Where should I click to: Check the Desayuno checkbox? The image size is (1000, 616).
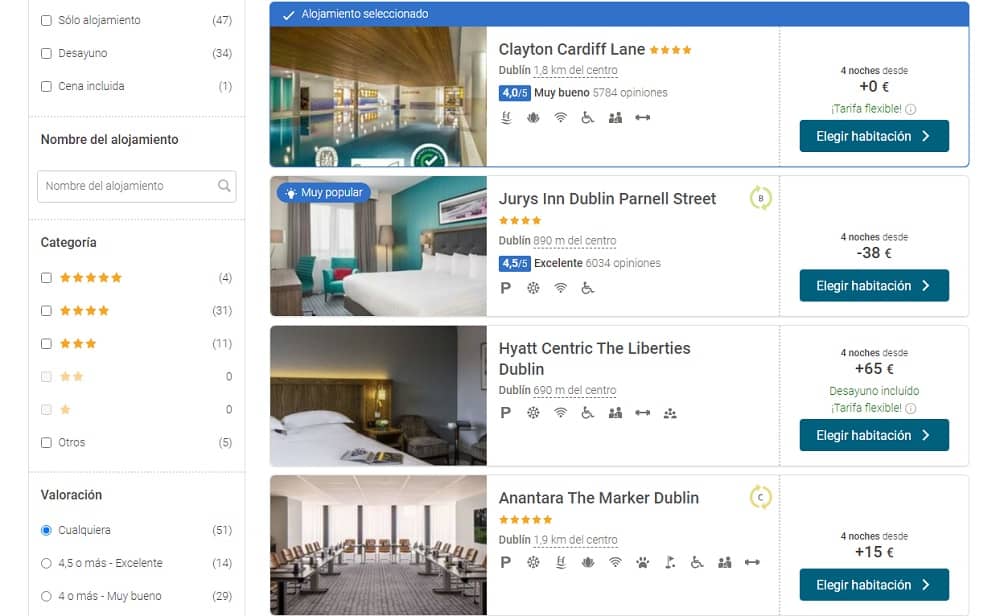(x=46, y=53)
